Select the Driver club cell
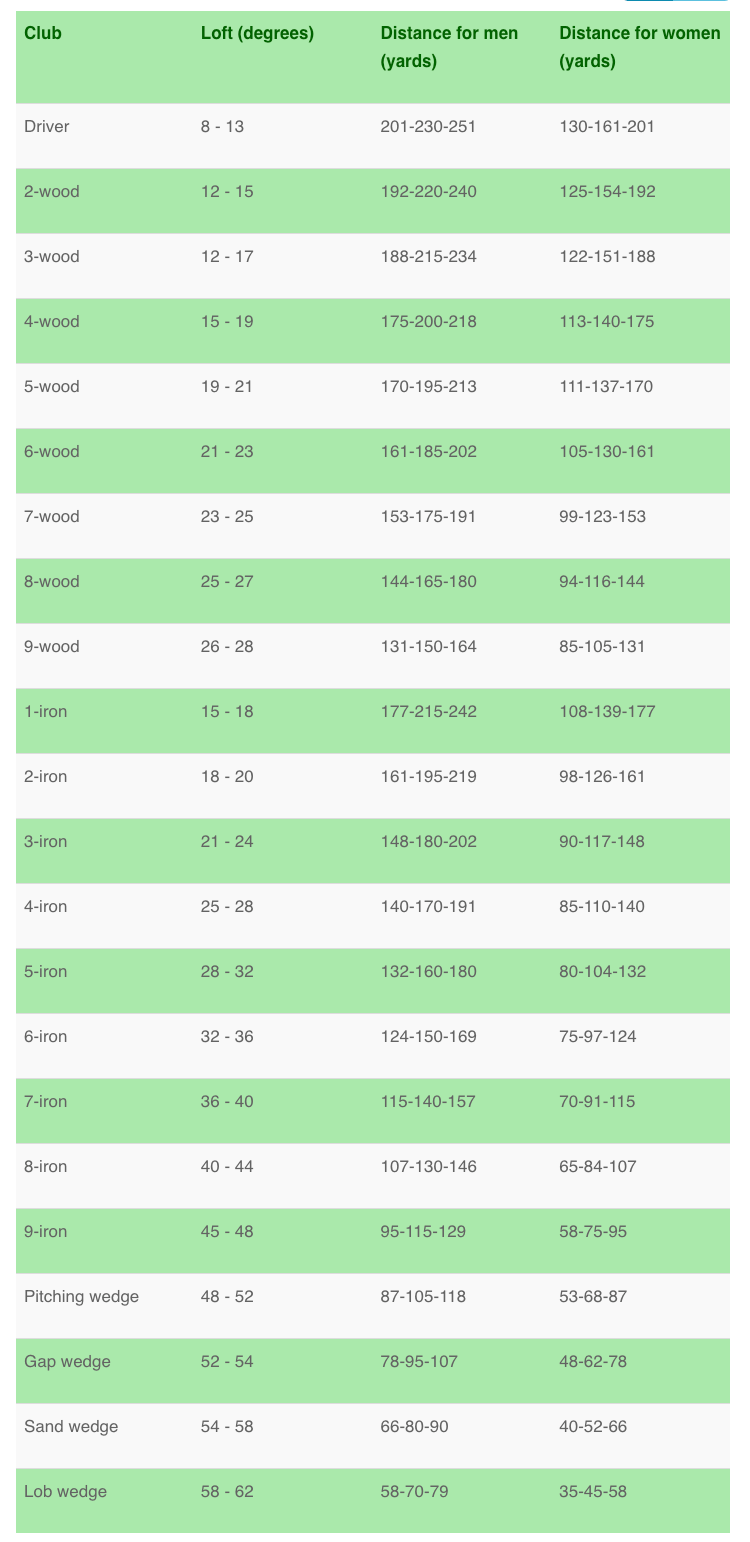Screen dimensions: 750x1542 click(46, 127)
